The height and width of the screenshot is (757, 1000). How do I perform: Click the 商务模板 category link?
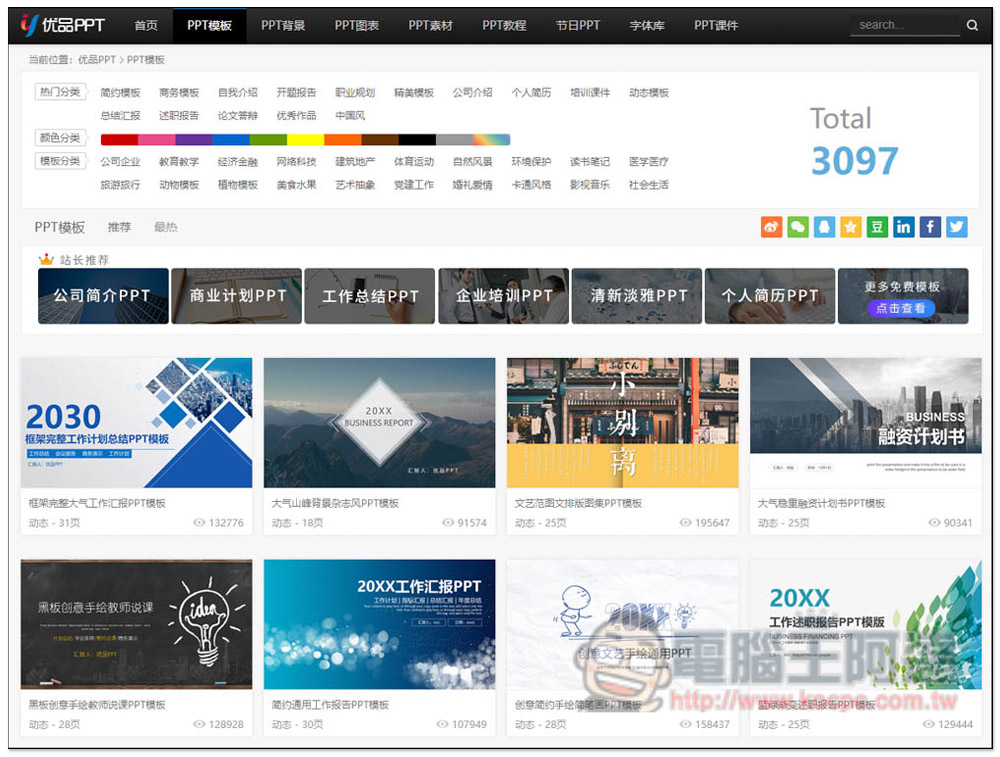pos(179,93)
